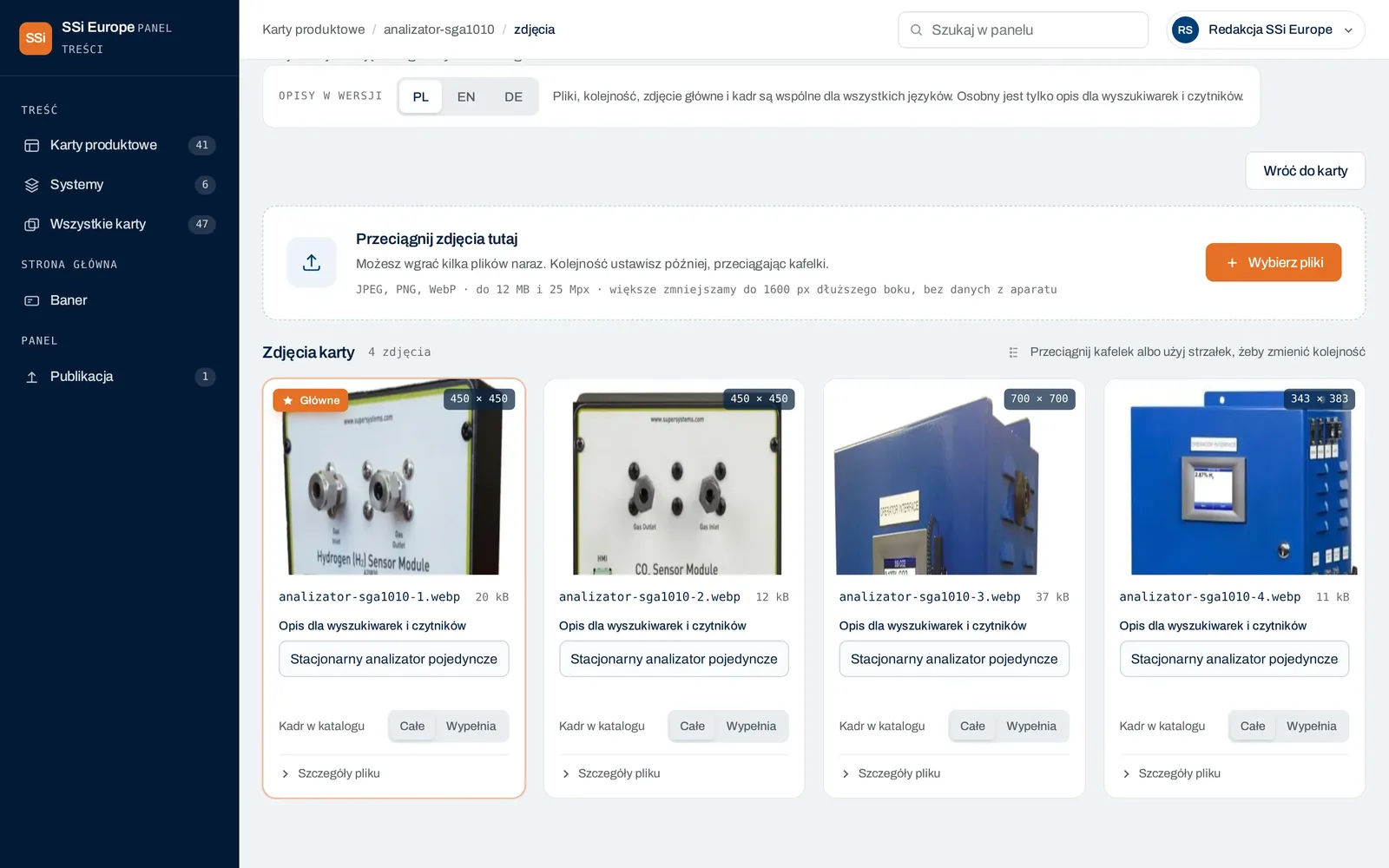Switch descriptions to the EN tab
This screenshot has height=868, width=1389.
tap(466, 97)
